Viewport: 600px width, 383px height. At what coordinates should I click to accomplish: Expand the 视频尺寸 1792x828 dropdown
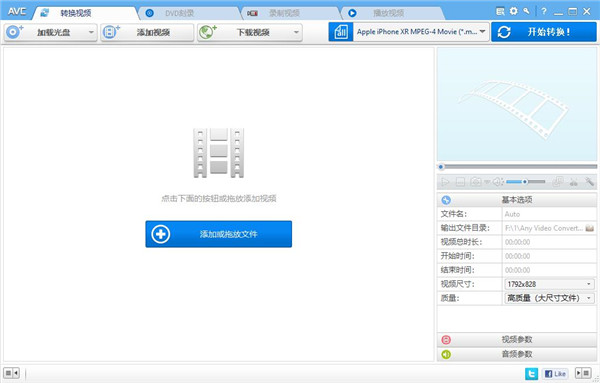pyautogui.click(x=549, y=284)
